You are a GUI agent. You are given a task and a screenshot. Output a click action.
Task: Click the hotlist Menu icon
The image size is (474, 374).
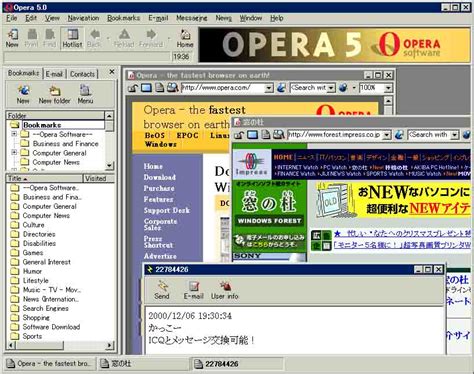point(85,94)
